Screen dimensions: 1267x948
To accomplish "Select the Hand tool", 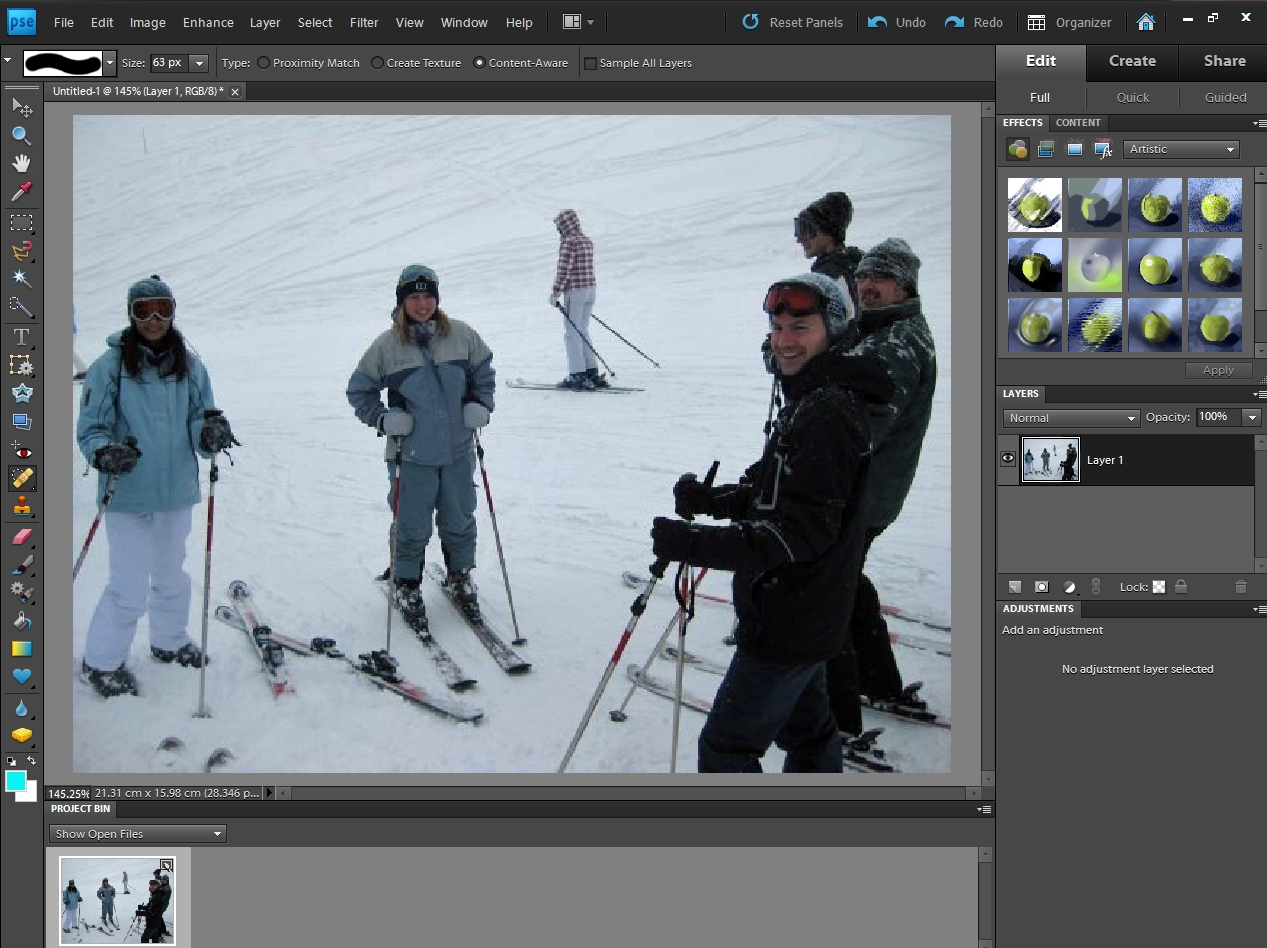I will point(21,163).
